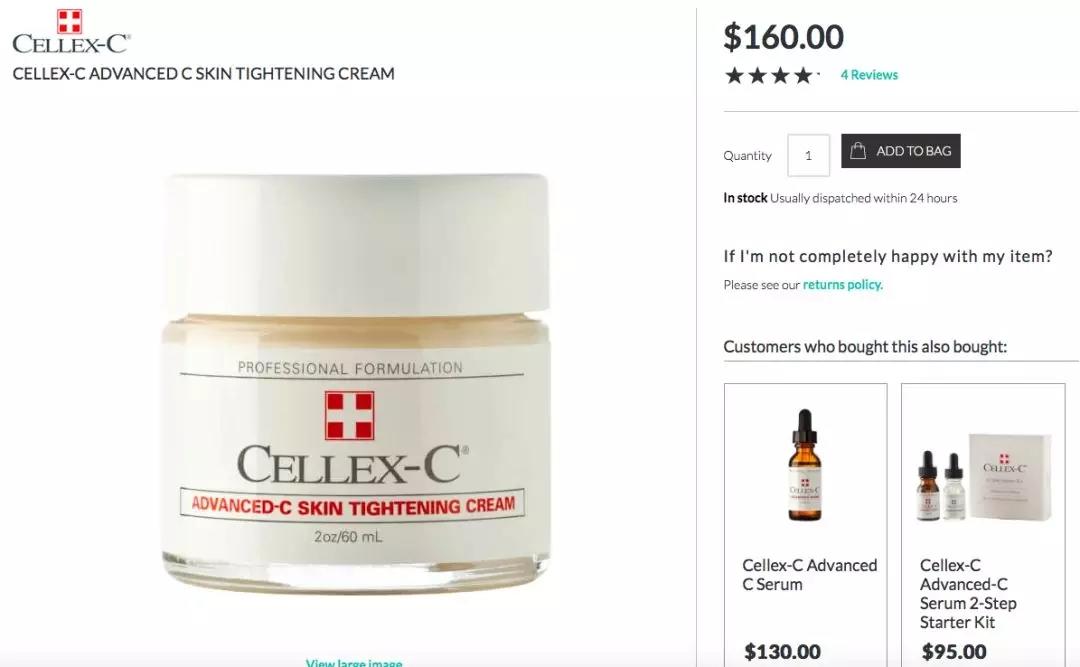This screenshot has height=667, width=1080.
Task: Focus the Quantity input field
Action: [809, 156]
